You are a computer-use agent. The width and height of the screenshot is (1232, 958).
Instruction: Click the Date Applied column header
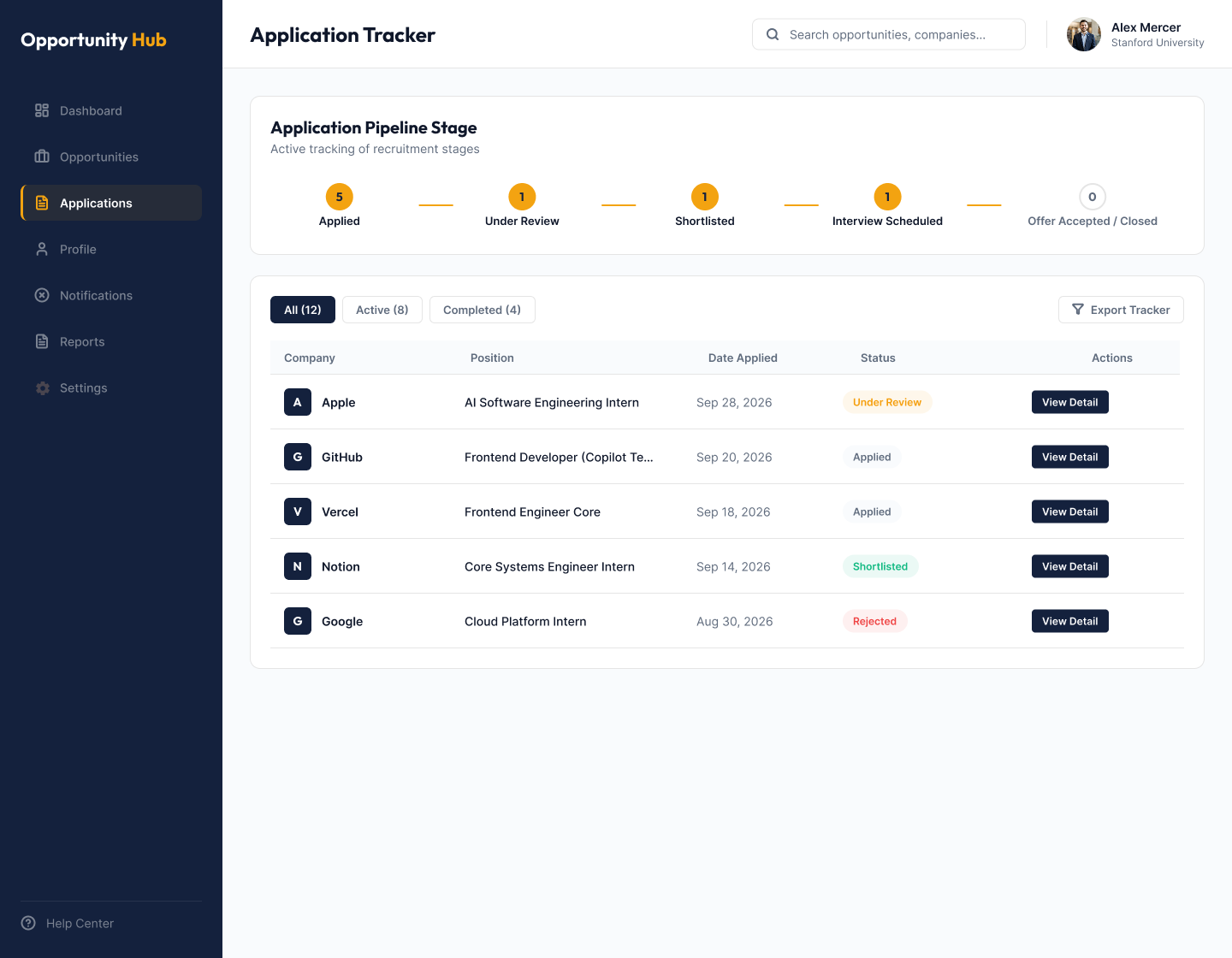[743, 358]
